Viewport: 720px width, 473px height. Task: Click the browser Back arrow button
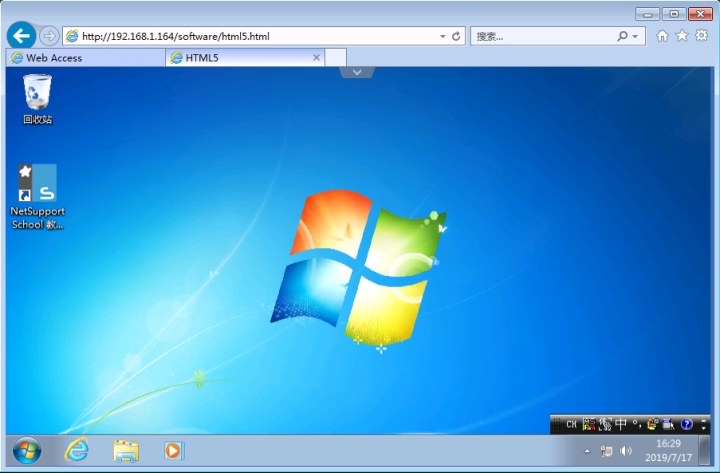[21, 35]
